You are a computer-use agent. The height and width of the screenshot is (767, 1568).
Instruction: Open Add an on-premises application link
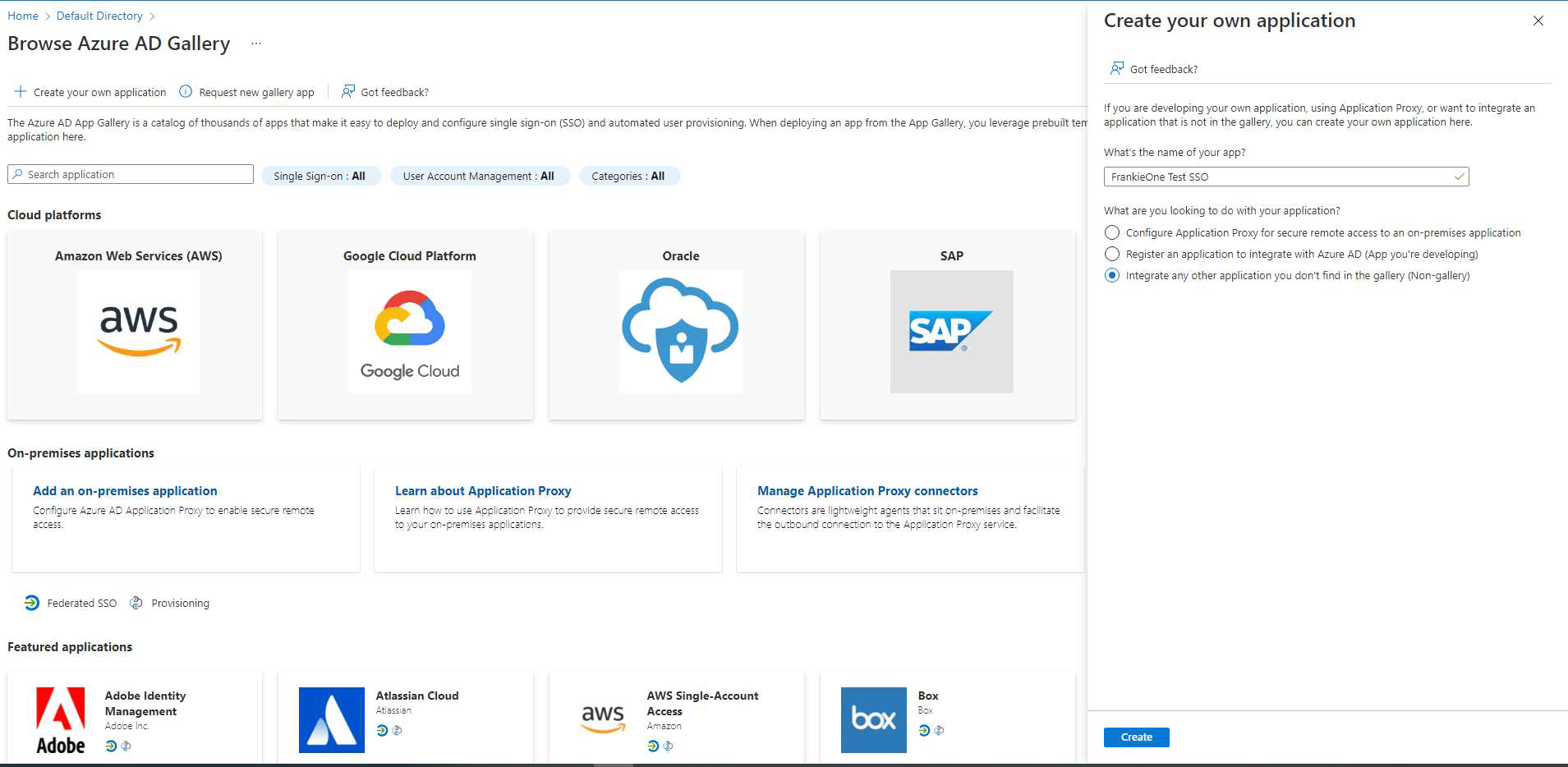[125, 490]
